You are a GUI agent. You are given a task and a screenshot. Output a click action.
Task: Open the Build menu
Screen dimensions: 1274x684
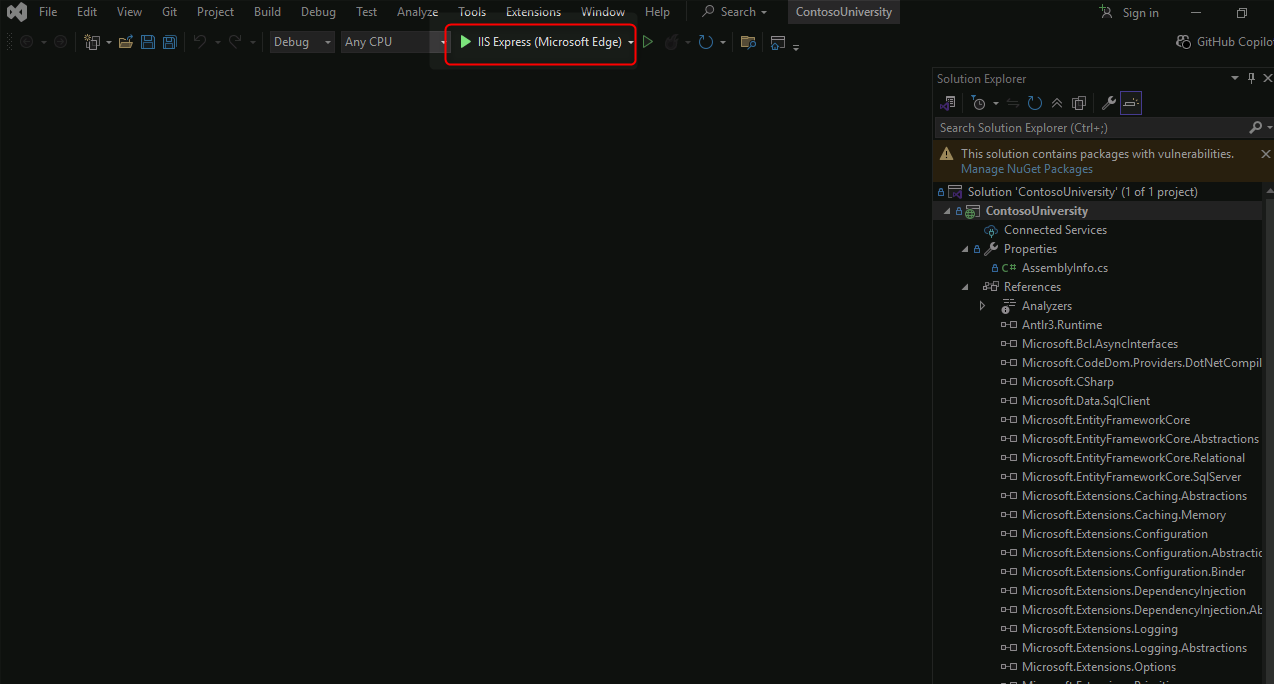point(267,12)
